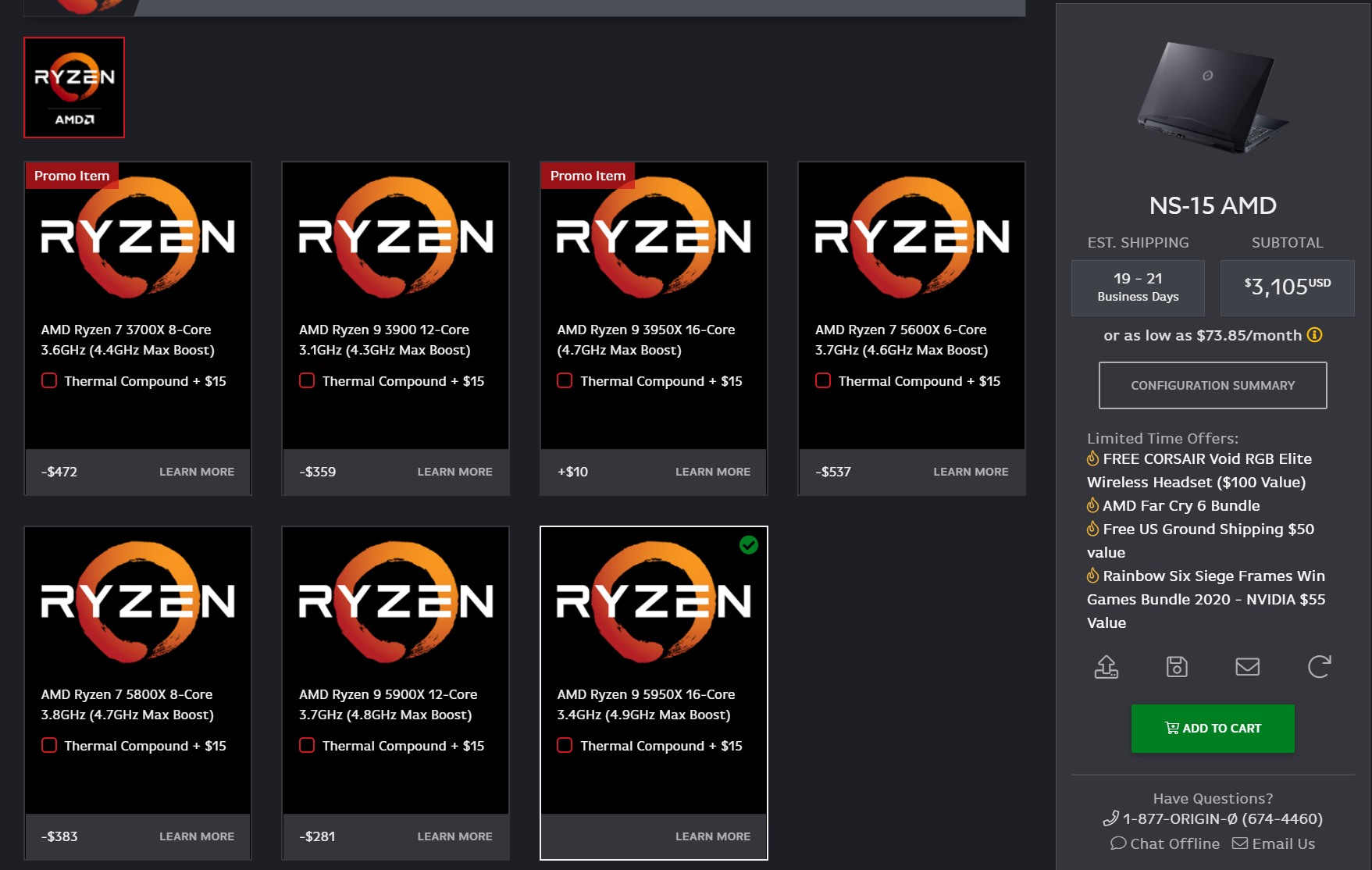The width and height of the screenshot is (1372, 870).
Task: Open Learn More for Ryzen 7 3700X
Action: (196, 472)
